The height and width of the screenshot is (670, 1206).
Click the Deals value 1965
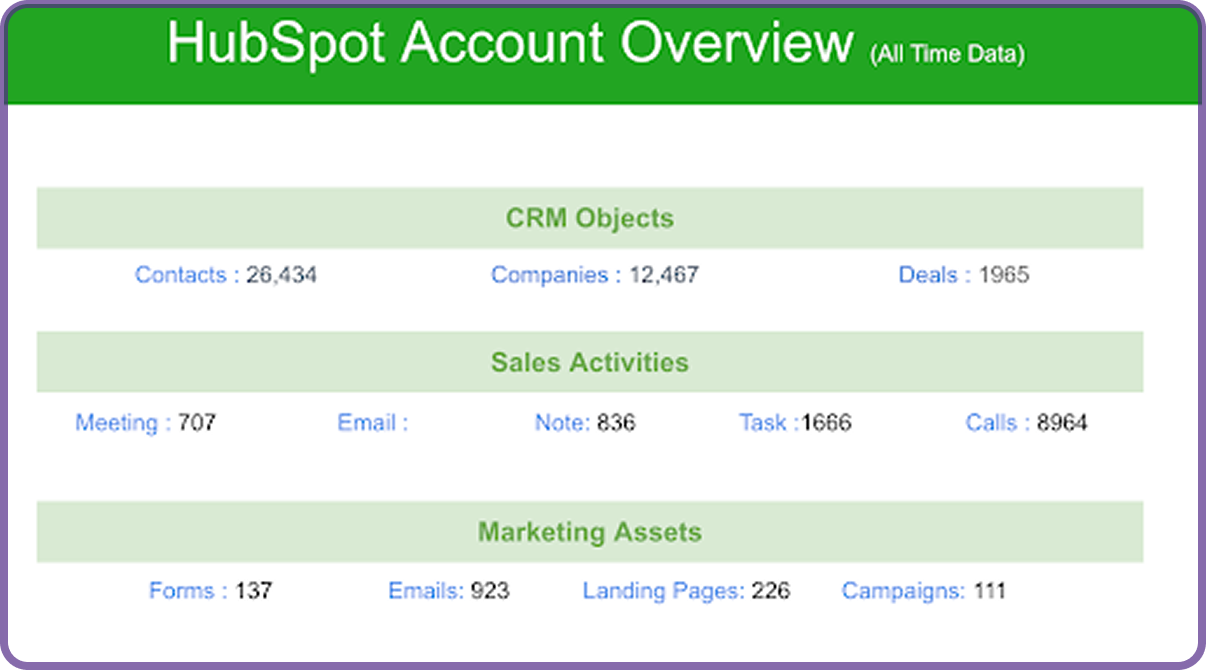click(x=1004, y=275)
